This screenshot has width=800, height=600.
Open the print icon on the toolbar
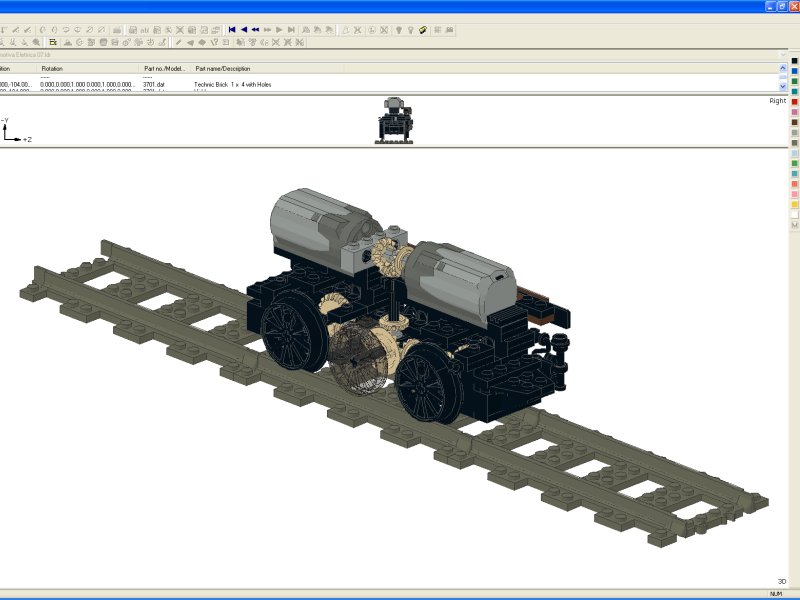(116, 28)
